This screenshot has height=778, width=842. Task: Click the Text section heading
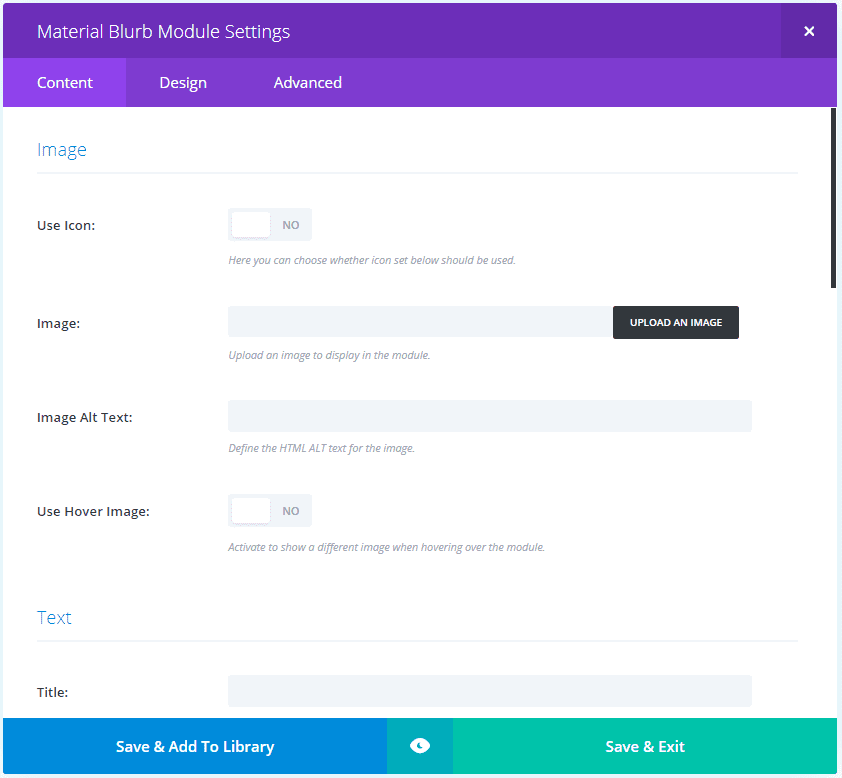[x=54, y=618]
